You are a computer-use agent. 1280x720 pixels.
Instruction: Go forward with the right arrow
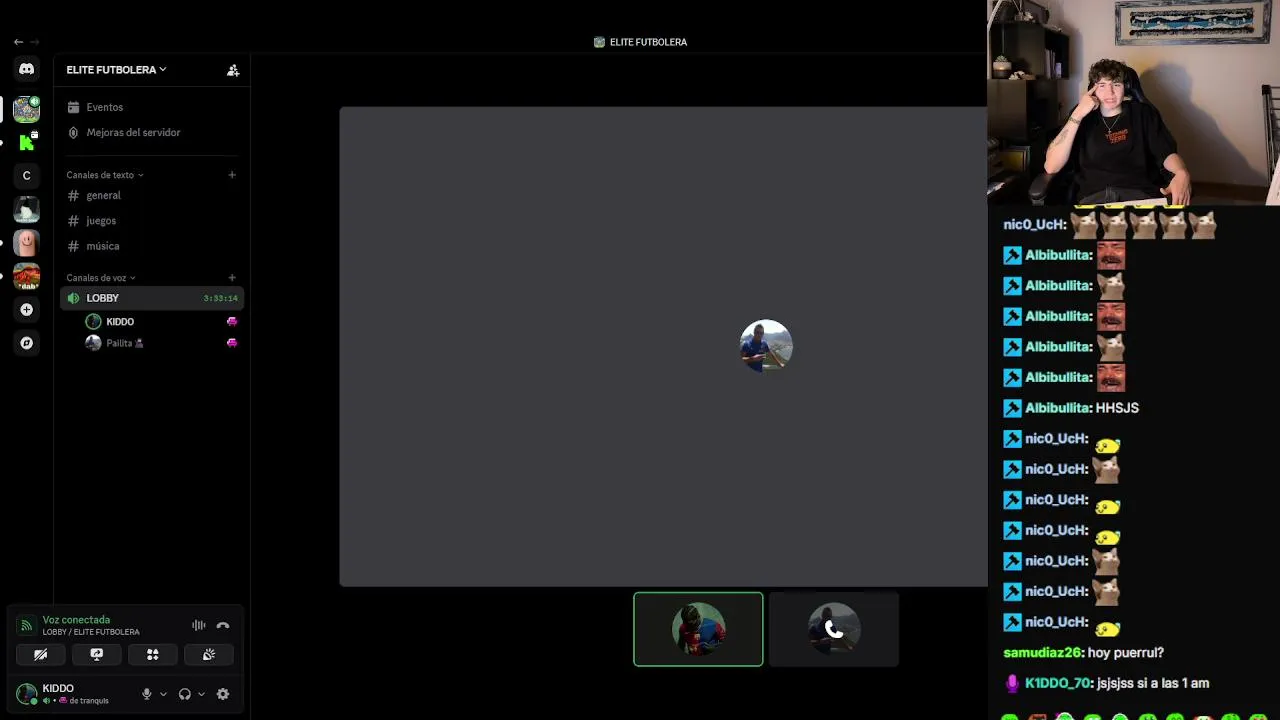tap(35, 42)
